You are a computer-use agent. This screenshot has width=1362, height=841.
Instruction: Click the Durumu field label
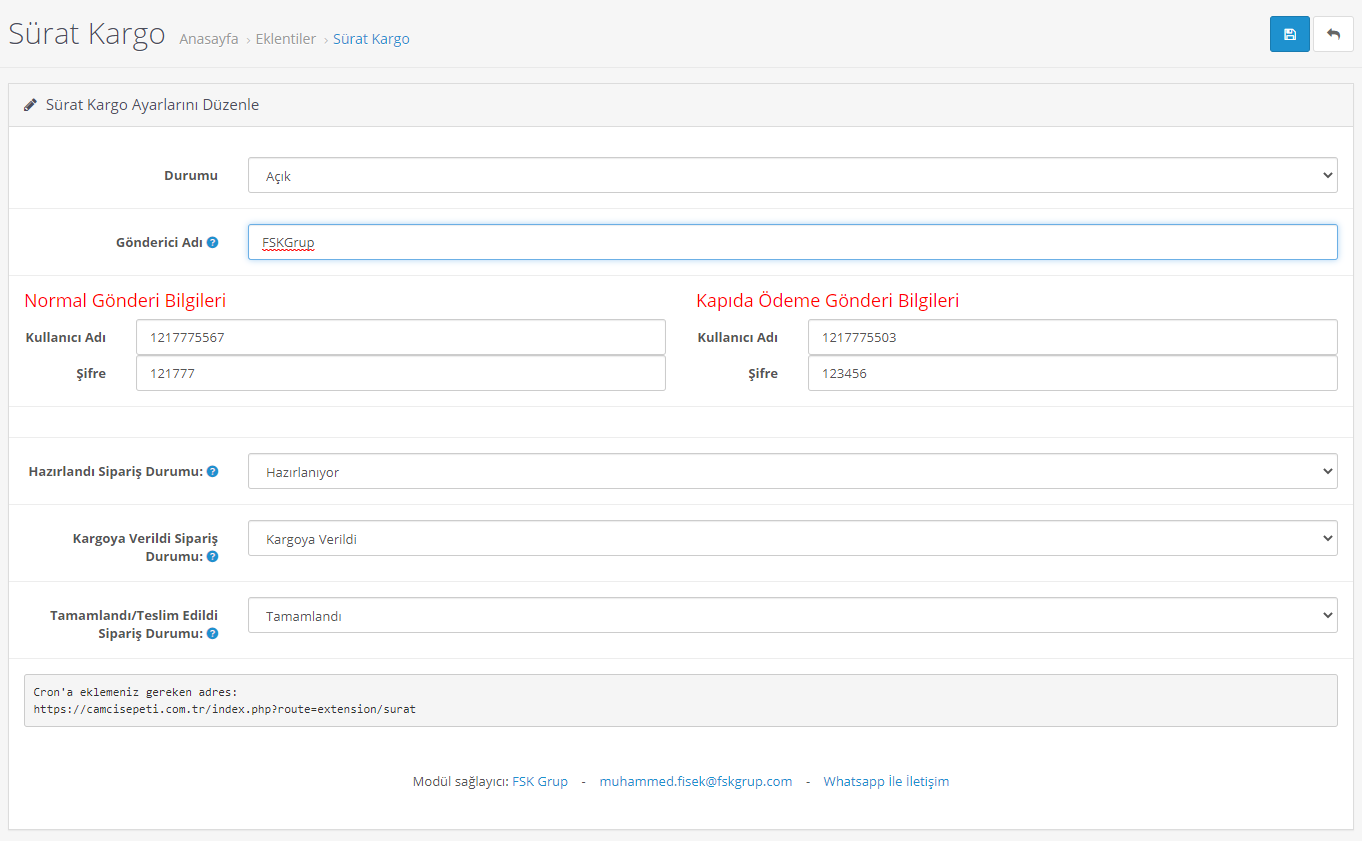tap(191, 175)
